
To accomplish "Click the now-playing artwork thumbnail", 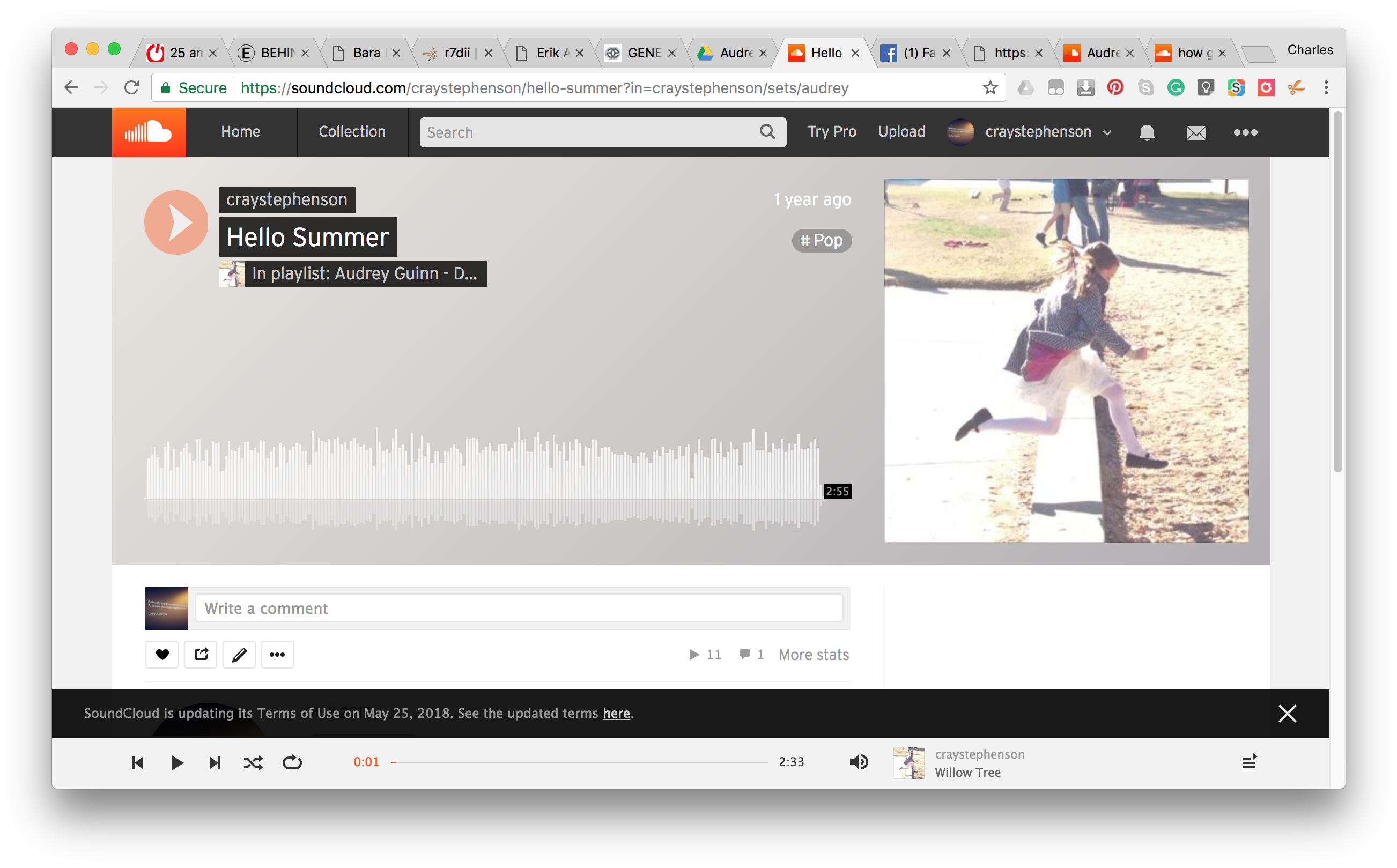I will pos(908,762).
